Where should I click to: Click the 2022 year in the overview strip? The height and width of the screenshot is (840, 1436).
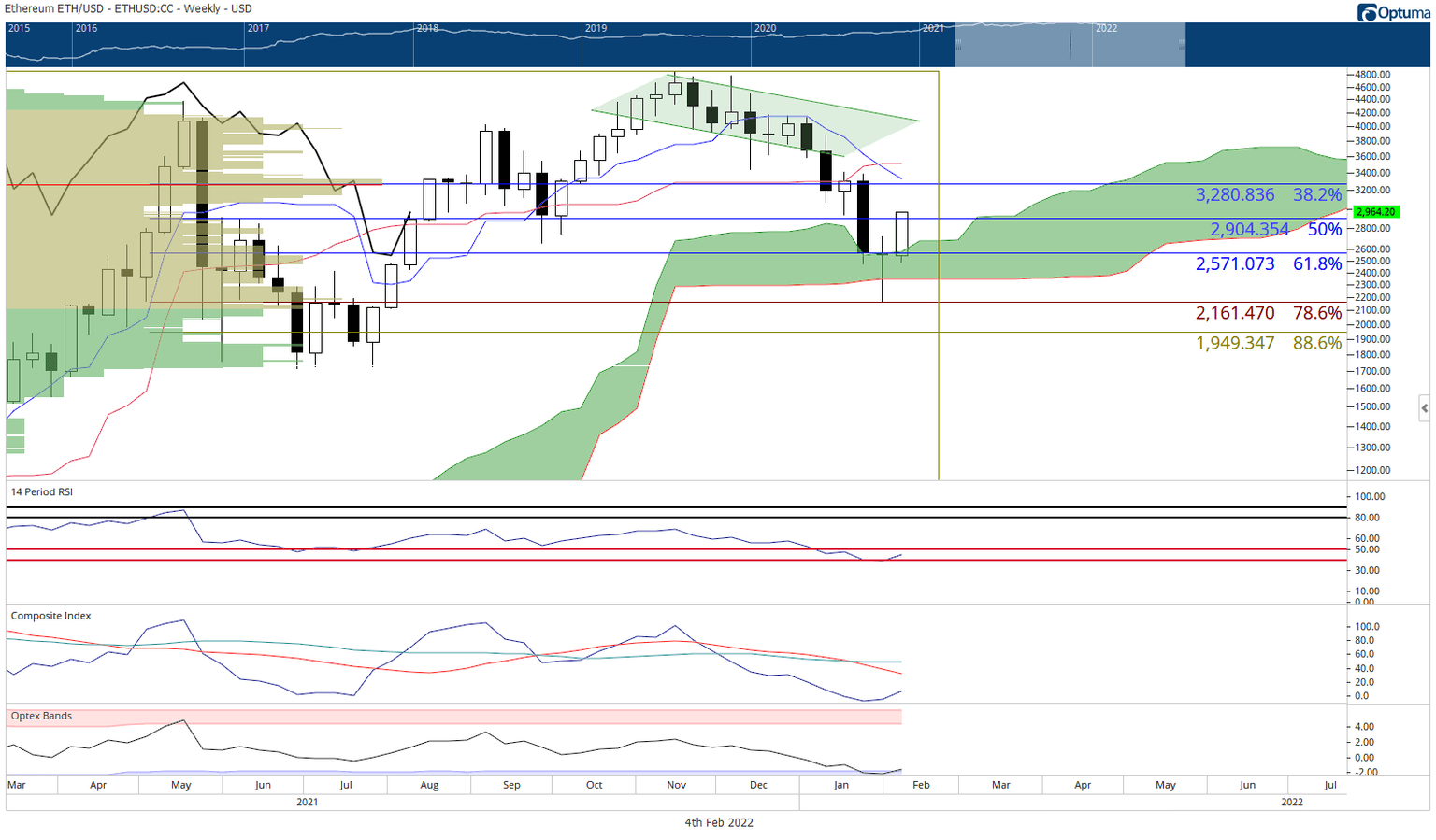pos(1106,29)
